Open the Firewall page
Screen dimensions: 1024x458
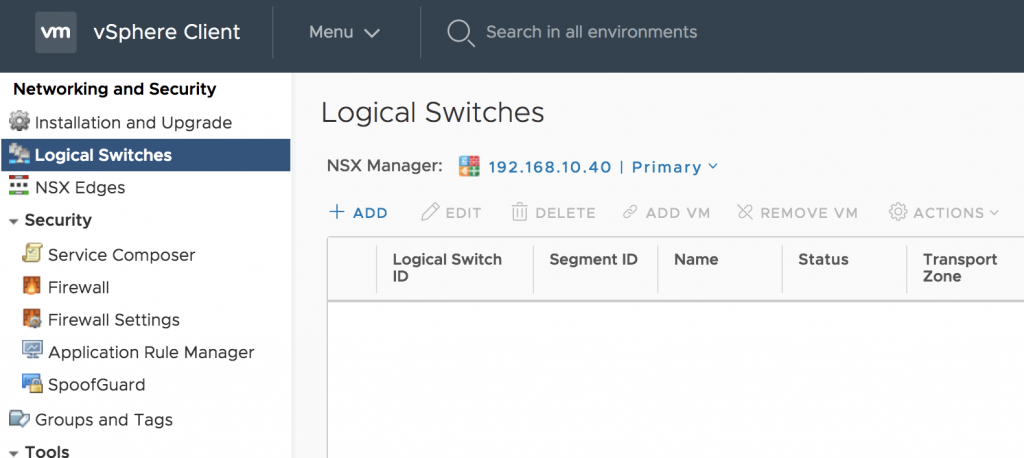[x=78, y=287]
